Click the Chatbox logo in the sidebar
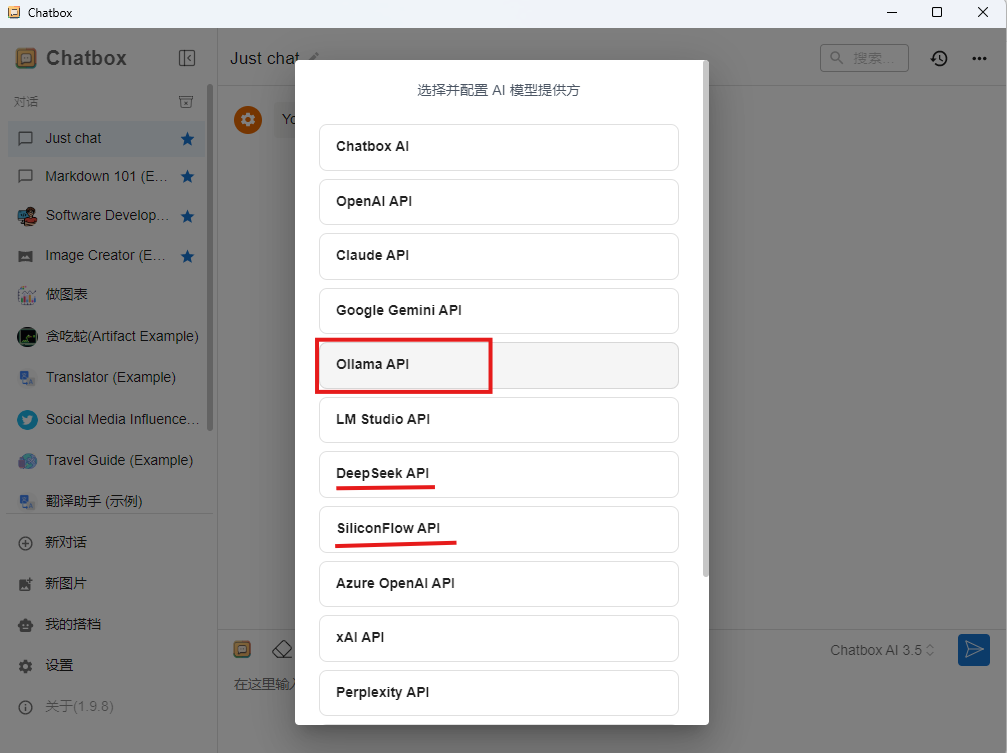1007x753 pixels. [26, 58]
